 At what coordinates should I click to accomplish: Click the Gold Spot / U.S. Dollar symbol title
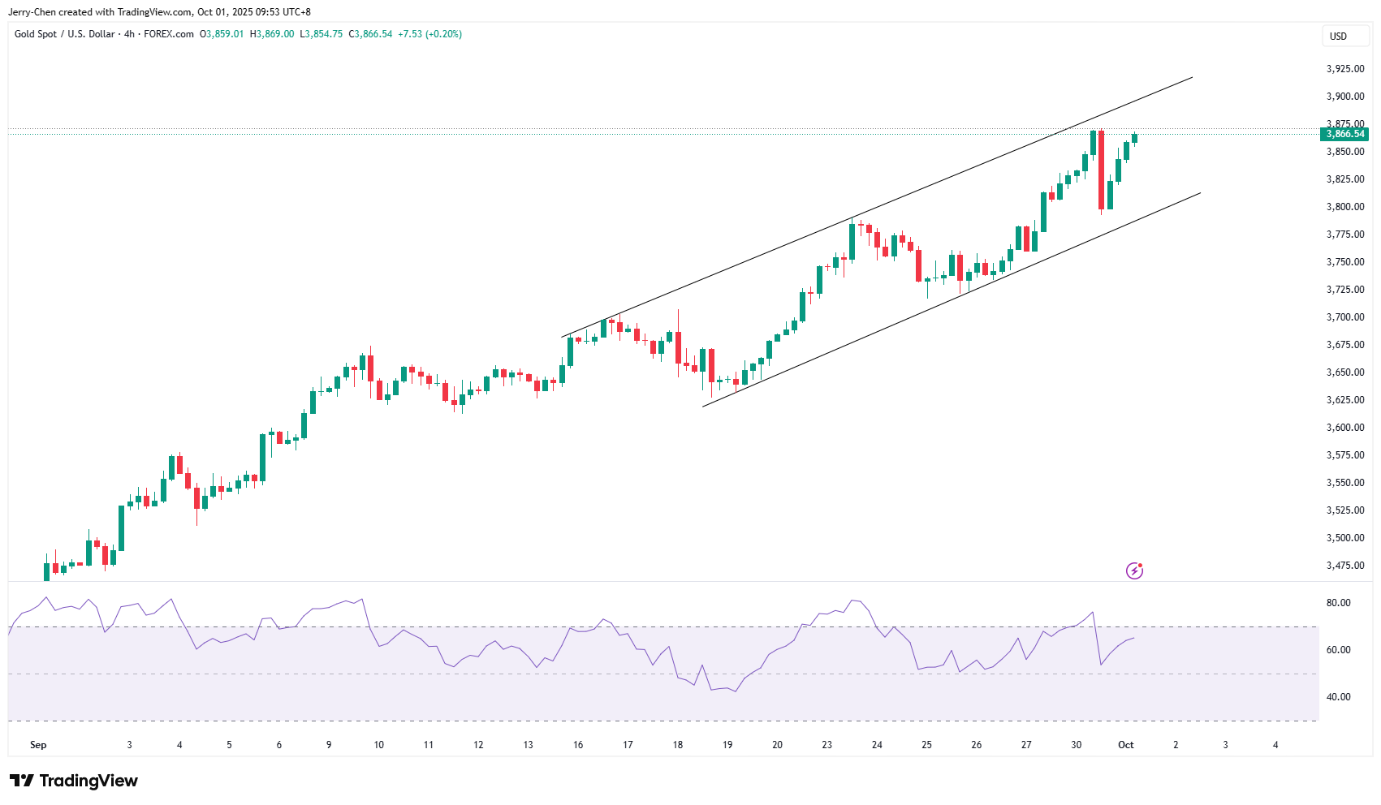click(x=68, y=34)
